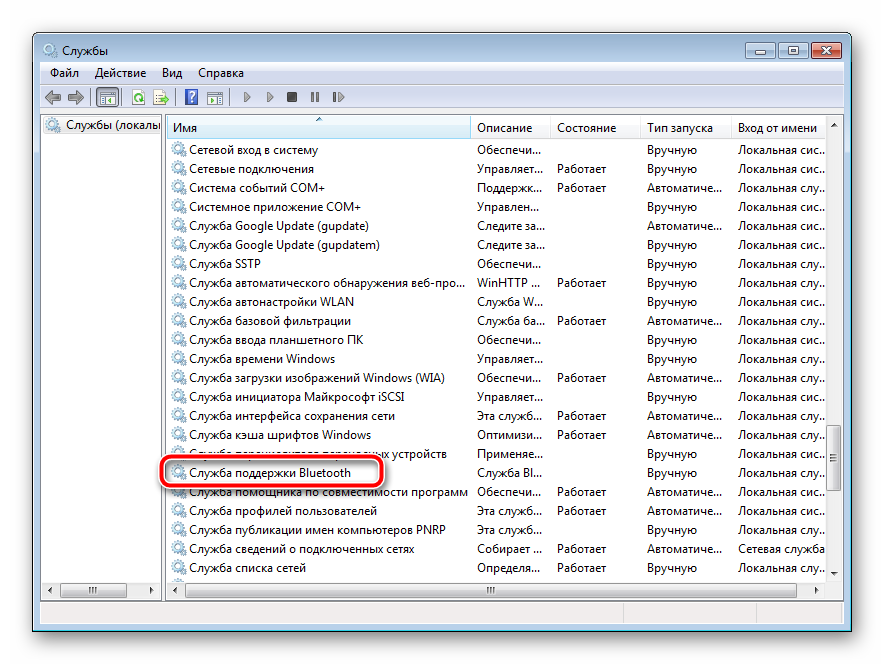Open the Вид menu

click(x=172, y=73)
